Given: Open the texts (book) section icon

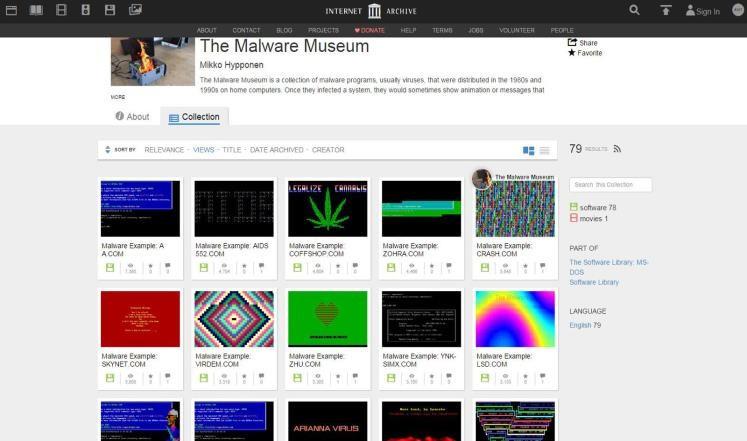Looking at the screenshot, I should [36, 11].
